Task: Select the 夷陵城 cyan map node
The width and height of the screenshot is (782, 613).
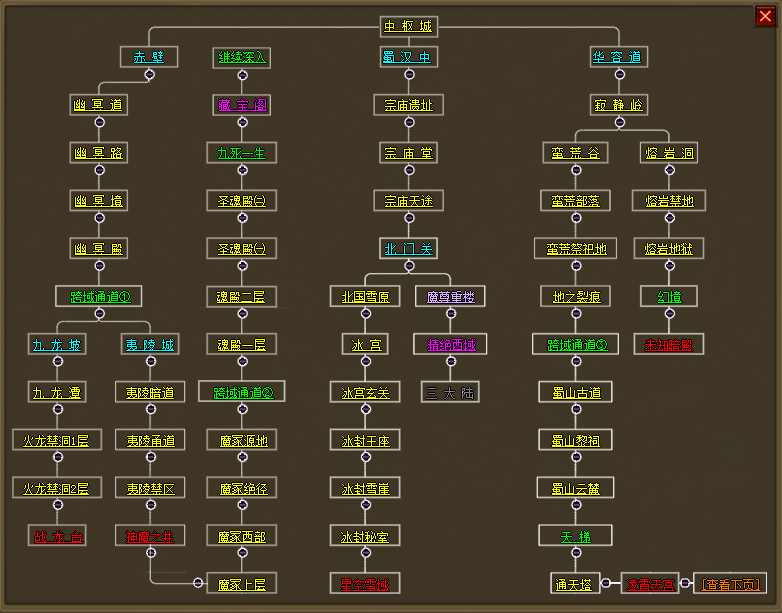Action: point(149,345)
